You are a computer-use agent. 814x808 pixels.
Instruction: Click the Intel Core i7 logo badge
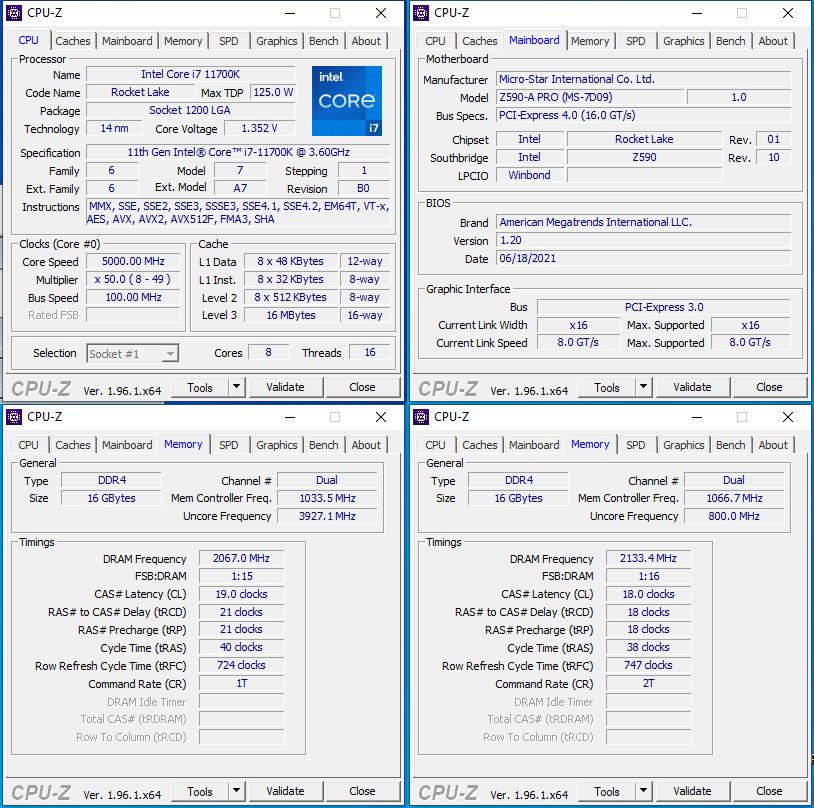point(347,101)
